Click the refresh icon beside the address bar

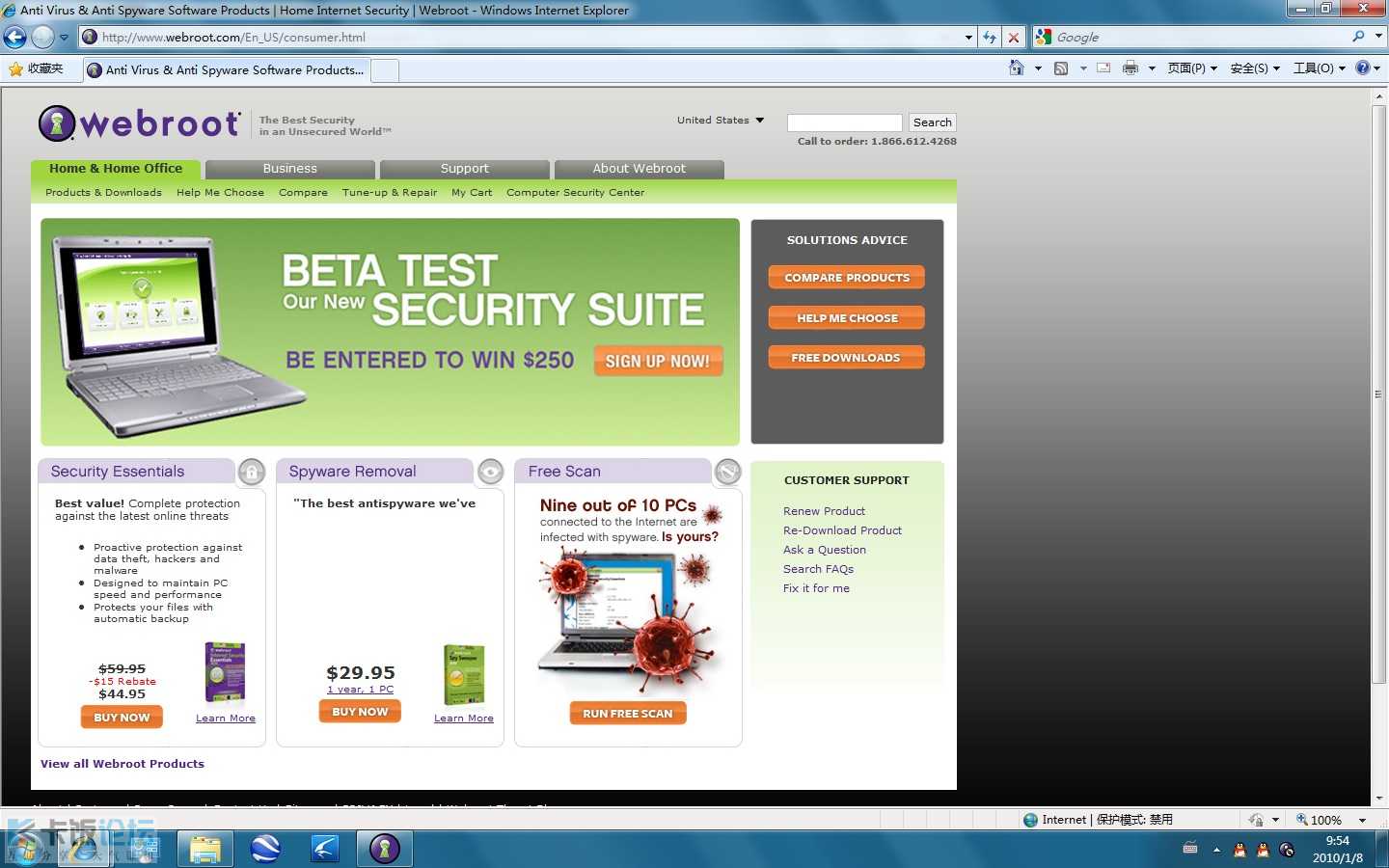click(x=990, y=38)
